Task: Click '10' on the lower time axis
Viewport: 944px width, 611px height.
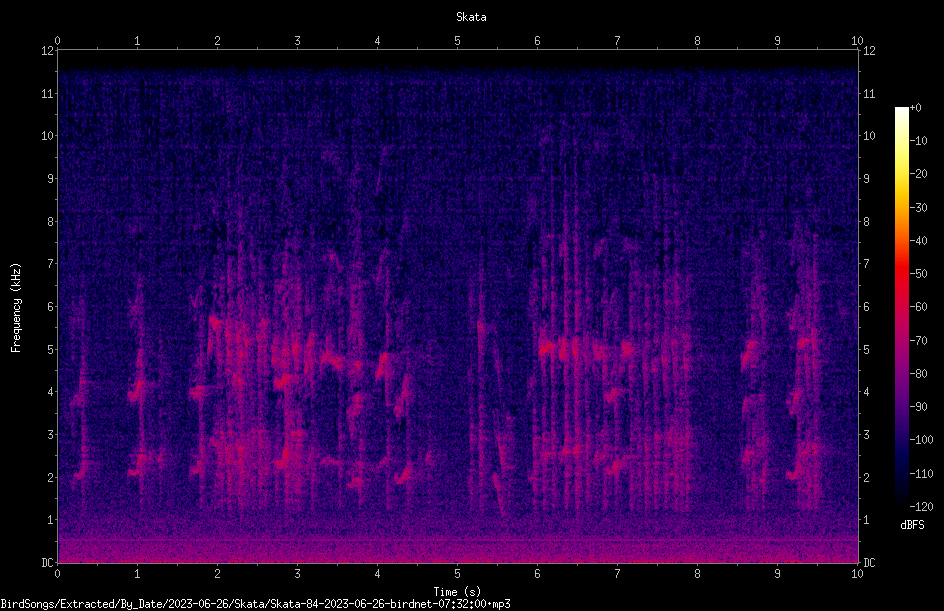Action: 857,574
